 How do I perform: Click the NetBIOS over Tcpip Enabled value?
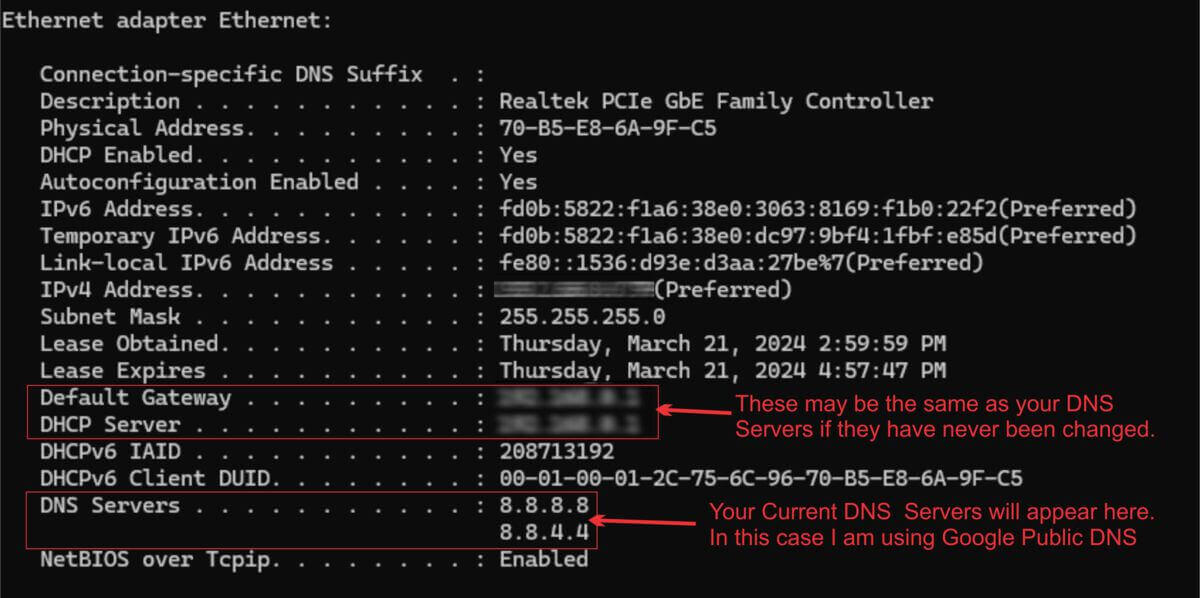[544, 559]
